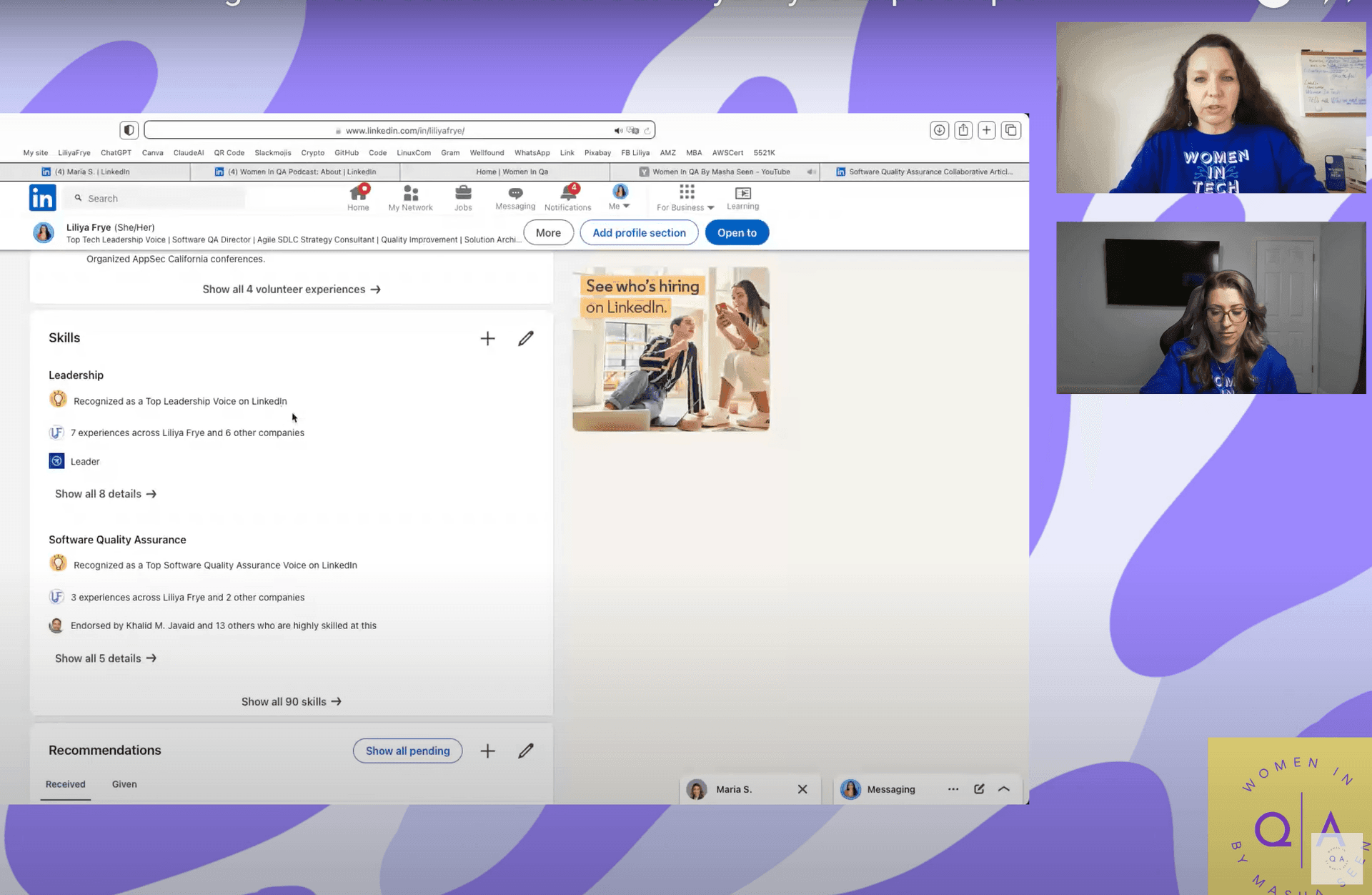This screenshot has height=895, width=1372.
Task: Click the edit pencil icon on Skills
Action: pyautogui.click(x=525, y=337)
